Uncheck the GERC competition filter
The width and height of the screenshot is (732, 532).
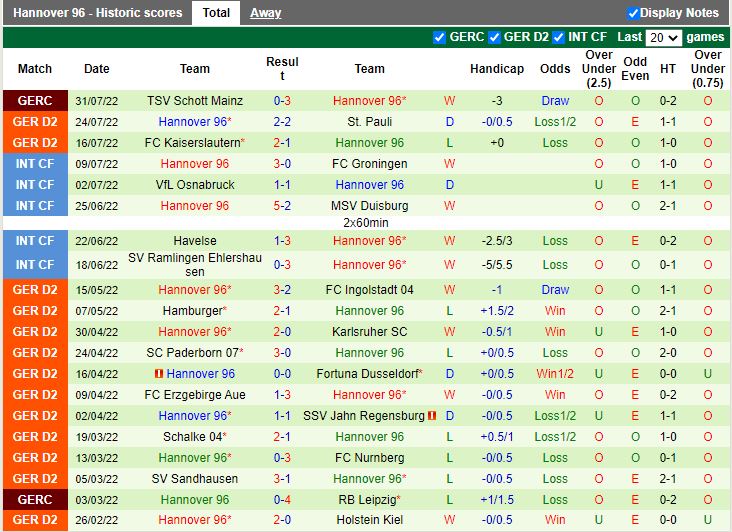tap(439, 37)
